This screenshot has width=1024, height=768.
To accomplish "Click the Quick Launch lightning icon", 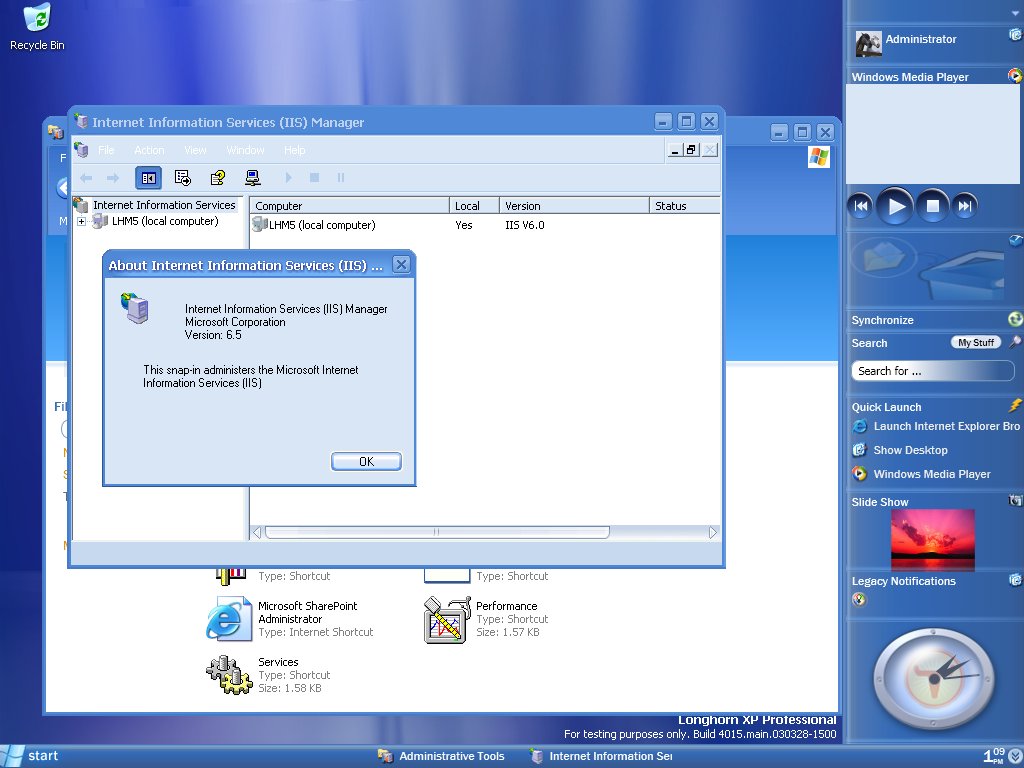I will pyautogui.click(x=1015, y=406).
